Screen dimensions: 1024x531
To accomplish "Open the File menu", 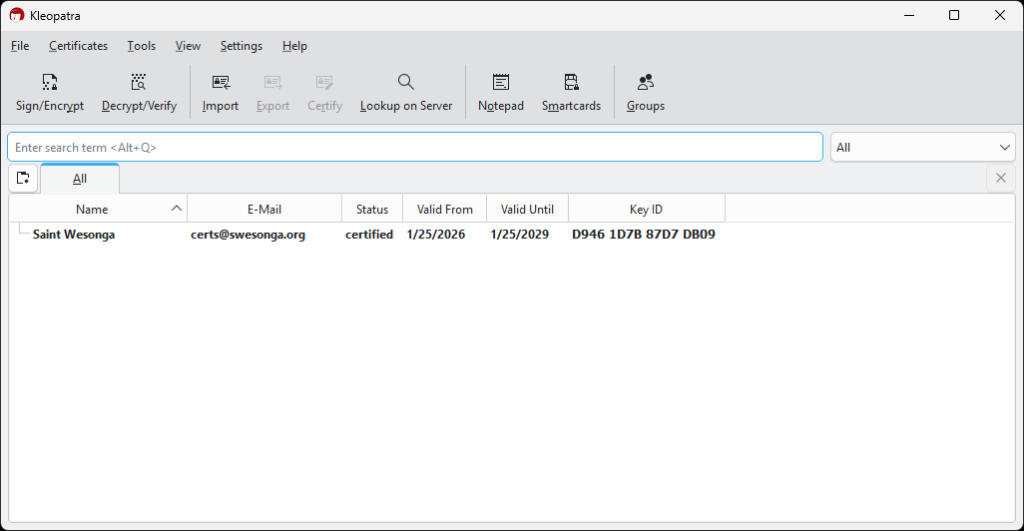I will (x=20, y=46).
